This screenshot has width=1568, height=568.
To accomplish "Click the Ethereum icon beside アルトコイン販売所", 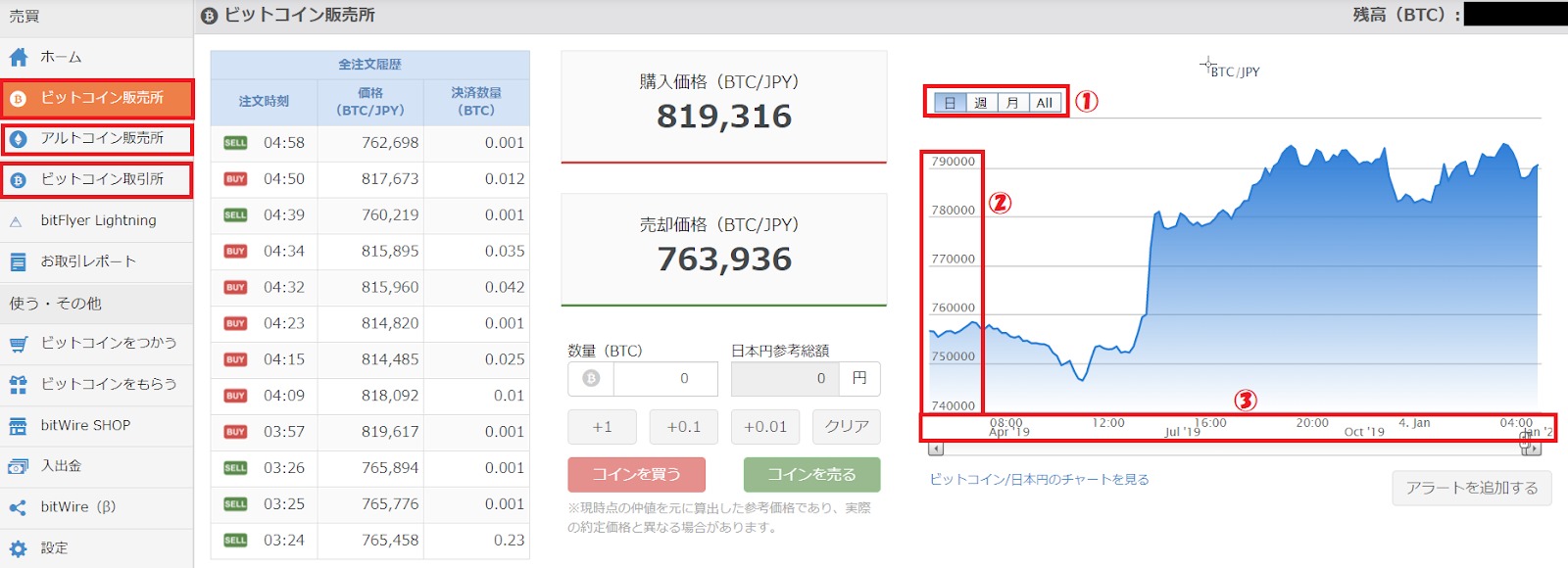I will coord(18,139).
